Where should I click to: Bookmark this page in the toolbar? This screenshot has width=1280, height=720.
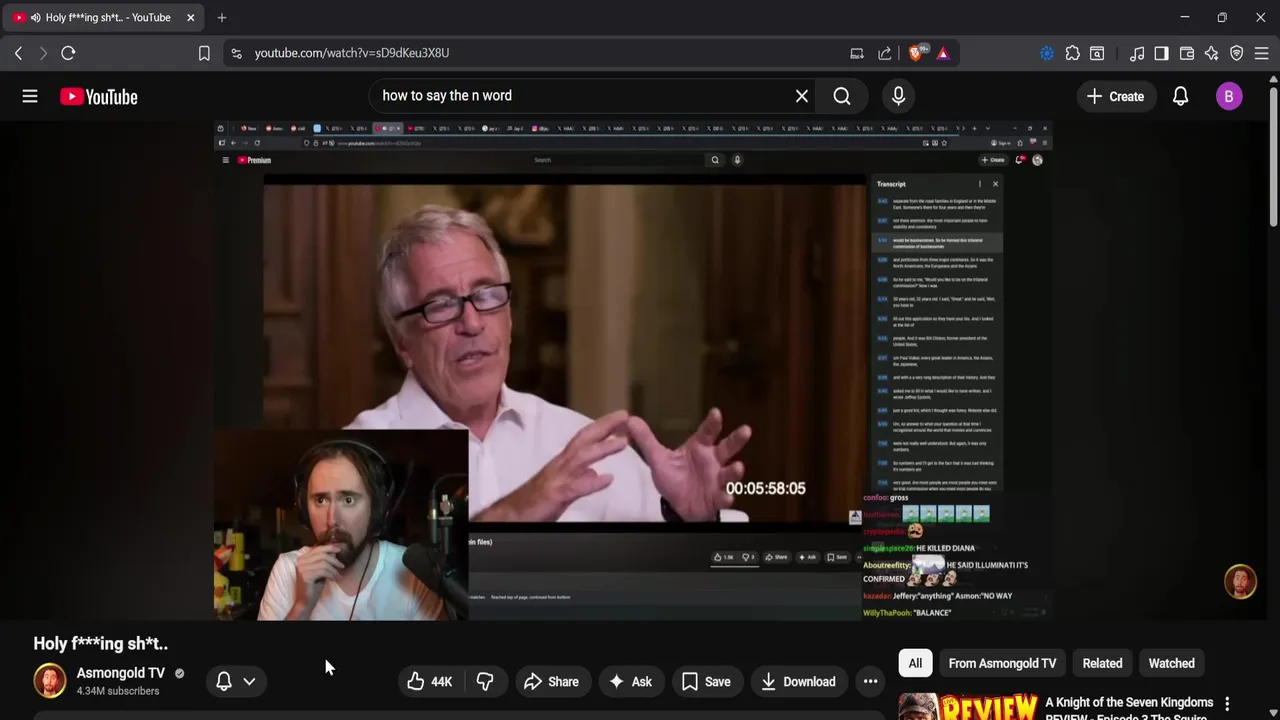tap(204, 53)
